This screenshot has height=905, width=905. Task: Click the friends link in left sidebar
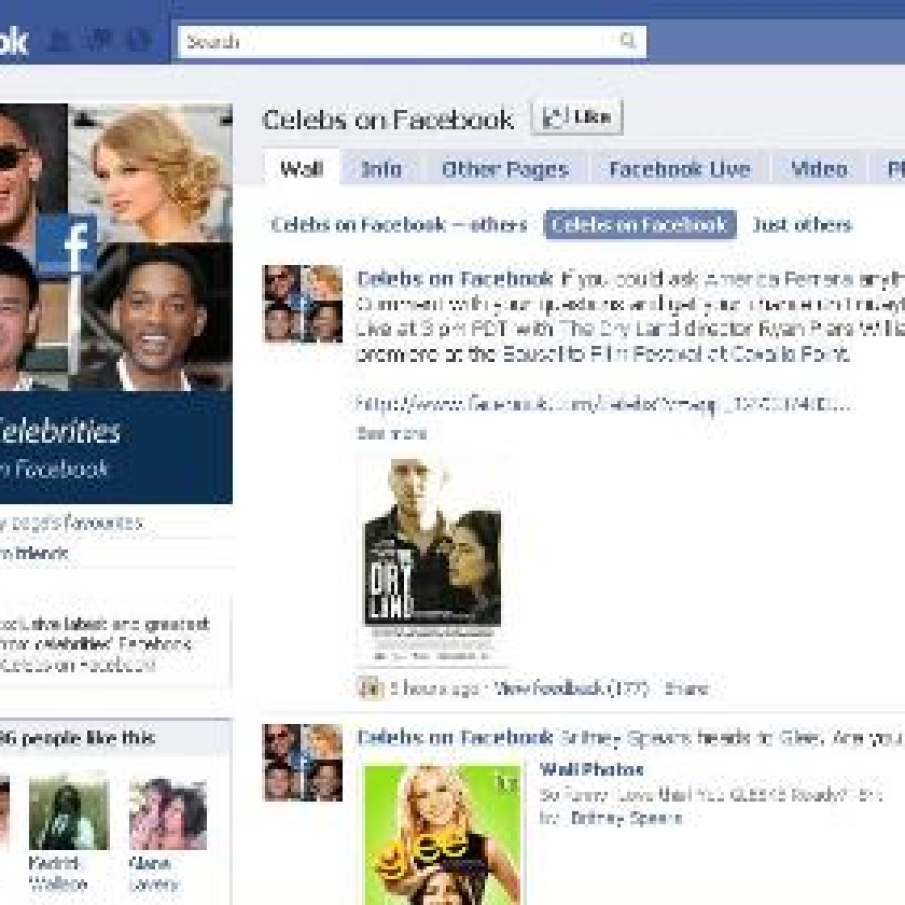33,554
